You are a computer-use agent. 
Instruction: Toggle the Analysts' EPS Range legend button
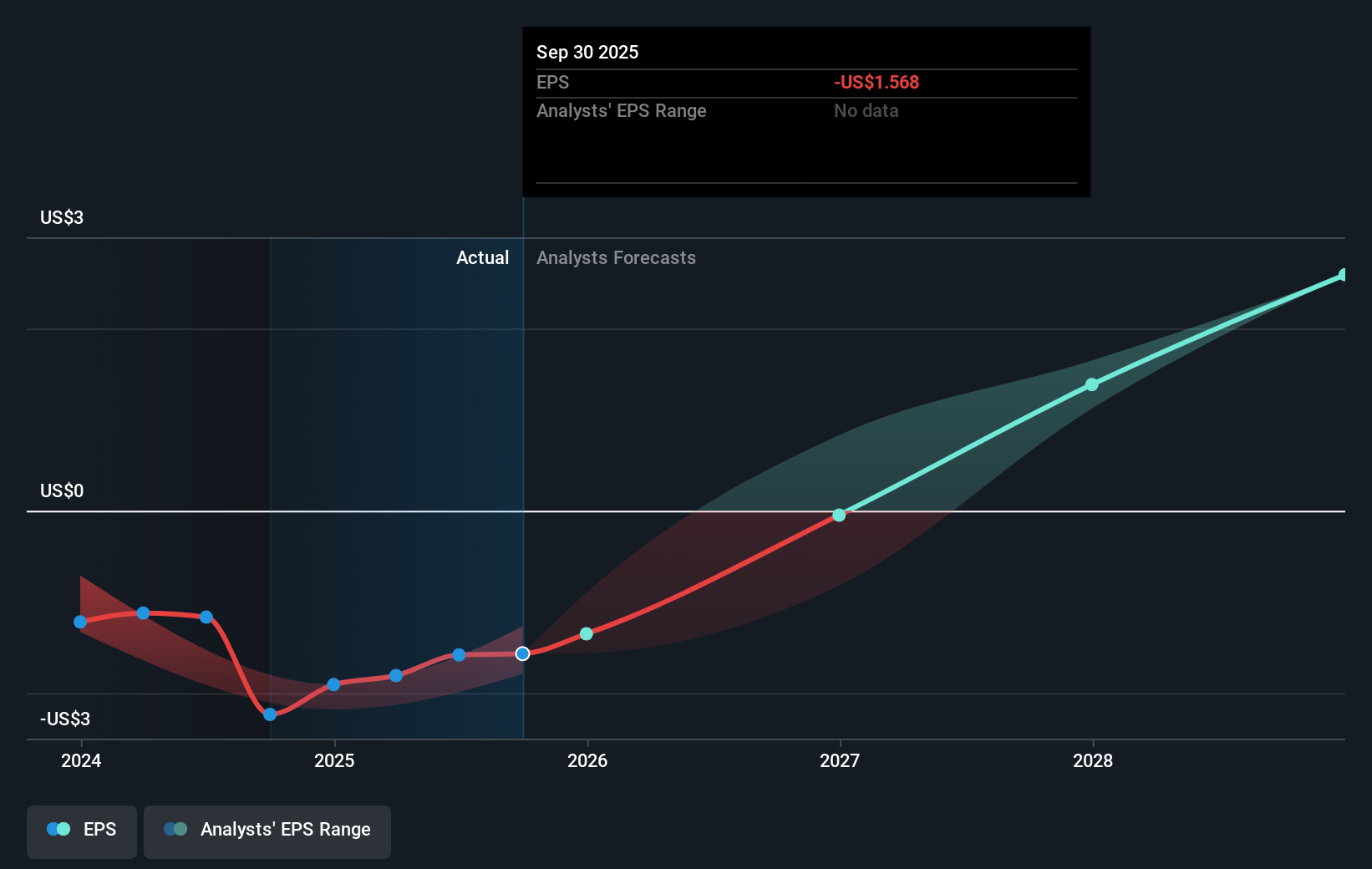pos(267,831)
